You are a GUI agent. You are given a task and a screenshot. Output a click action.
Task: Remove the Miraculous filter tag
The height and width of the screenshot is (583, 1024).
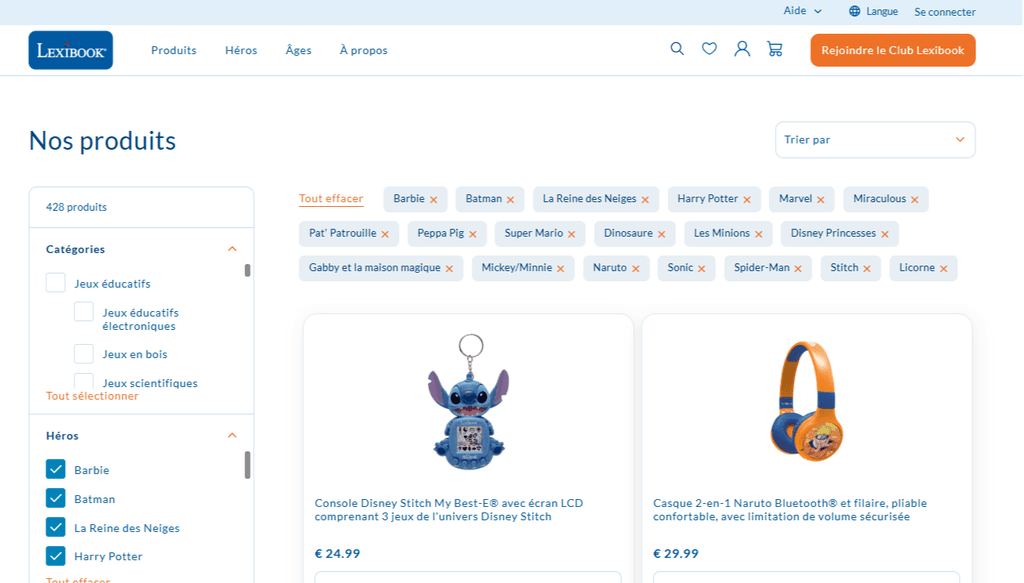tap(915, 200)
